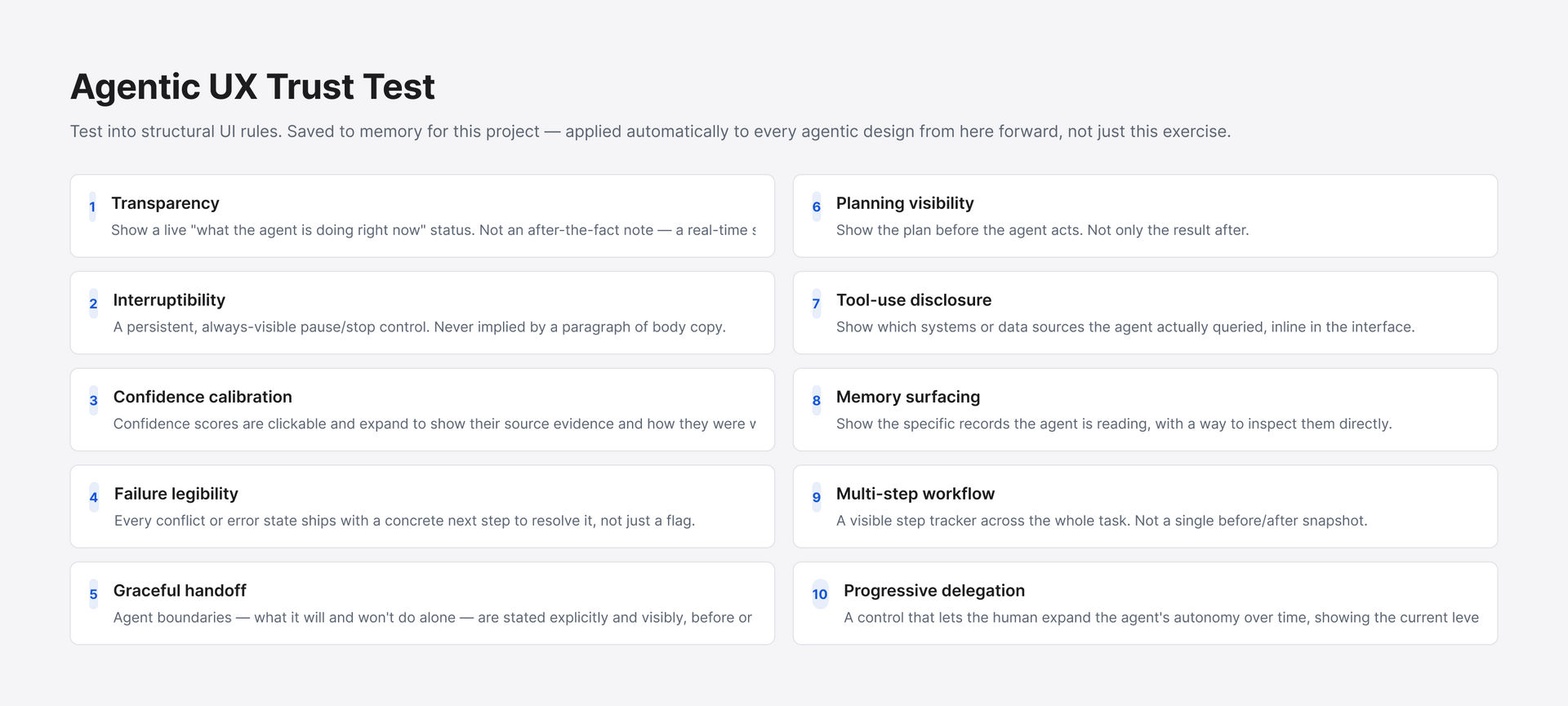Click the description about expanding the agent's autonomy
This screenshot has height=706, width=1568.
pyautogui.click(x=1161, y=618)
